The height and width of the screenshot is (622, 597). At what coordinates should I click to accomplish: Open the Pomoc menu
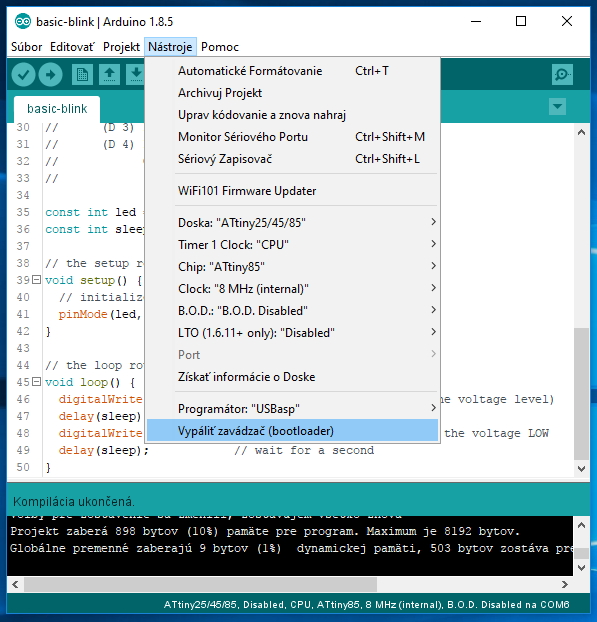click(220, 47)
